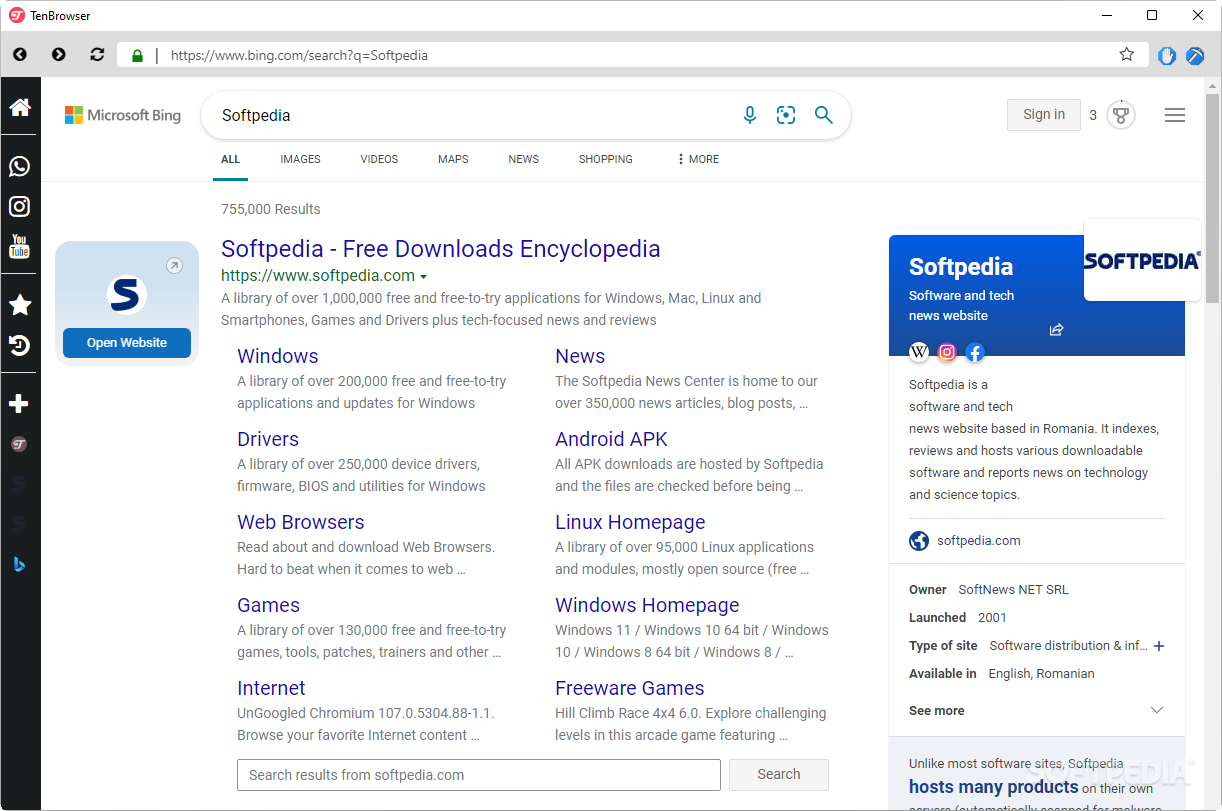Open the Android APK sitelink
The height and width of the screenshot is (811, 1222).
(611, 439)
